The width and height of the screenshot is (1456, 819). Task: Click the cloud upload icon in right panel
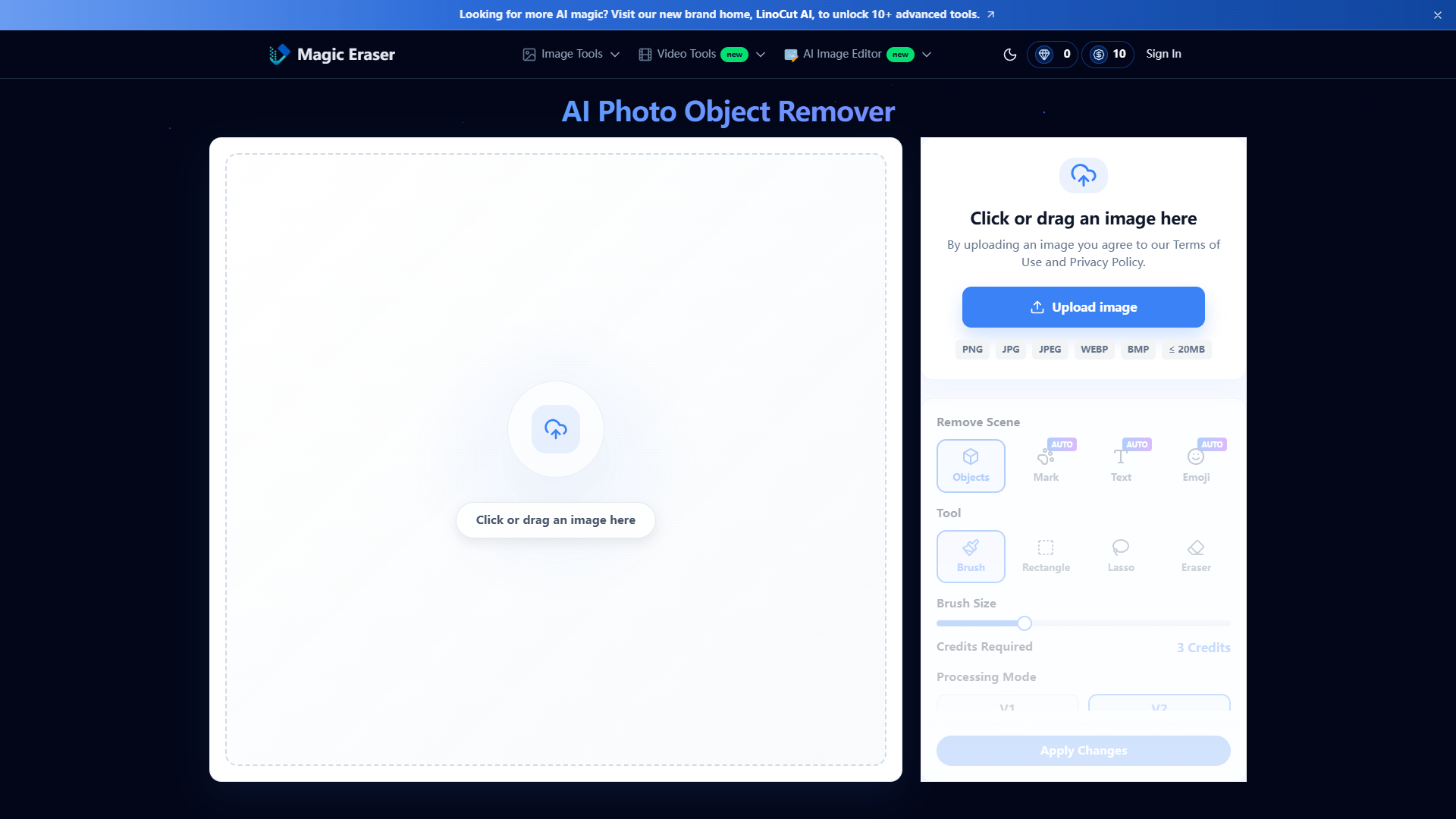click(1084, 175)
